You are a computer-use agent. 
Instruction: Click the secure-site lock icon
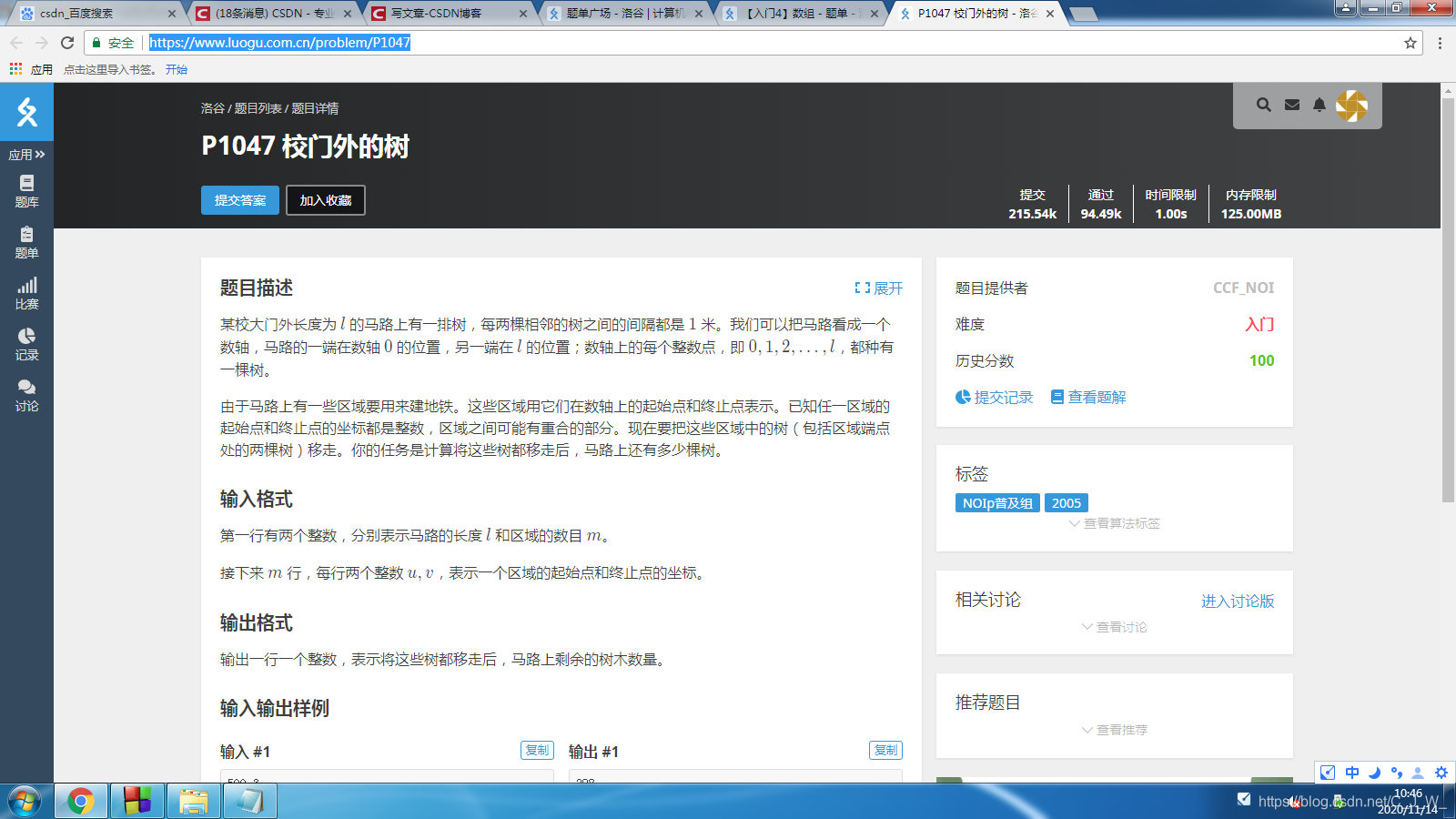(96, 43)
